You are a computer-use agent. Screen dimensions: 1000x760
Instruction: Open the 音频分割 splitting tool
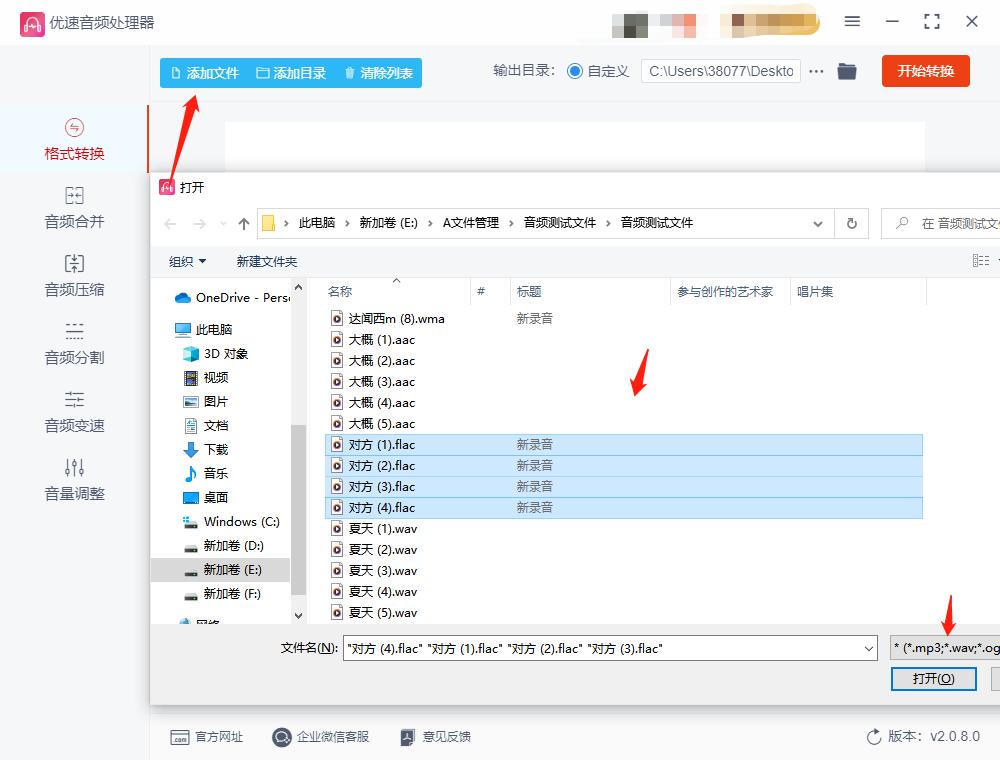coord(72,343)
